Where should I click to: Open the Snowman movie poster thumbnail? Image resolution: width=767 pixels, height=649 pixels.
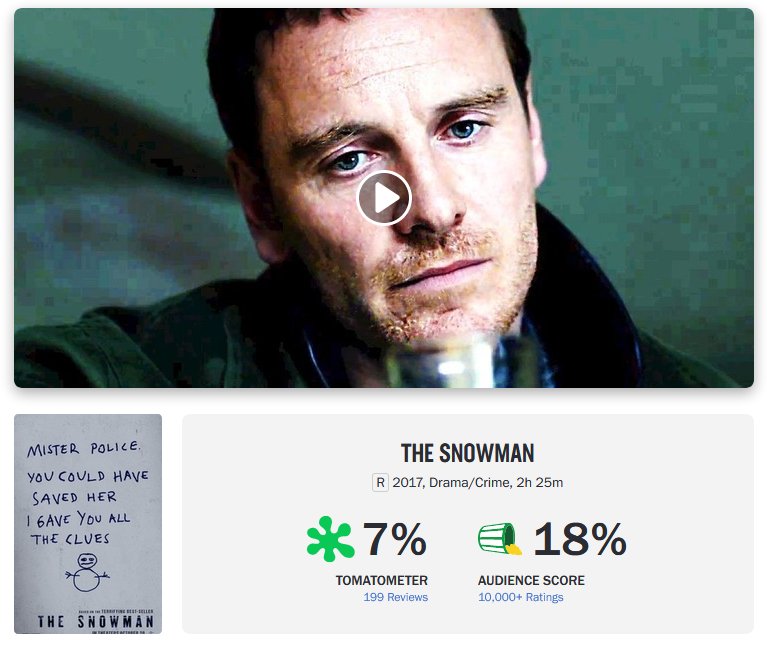(88, 524)
